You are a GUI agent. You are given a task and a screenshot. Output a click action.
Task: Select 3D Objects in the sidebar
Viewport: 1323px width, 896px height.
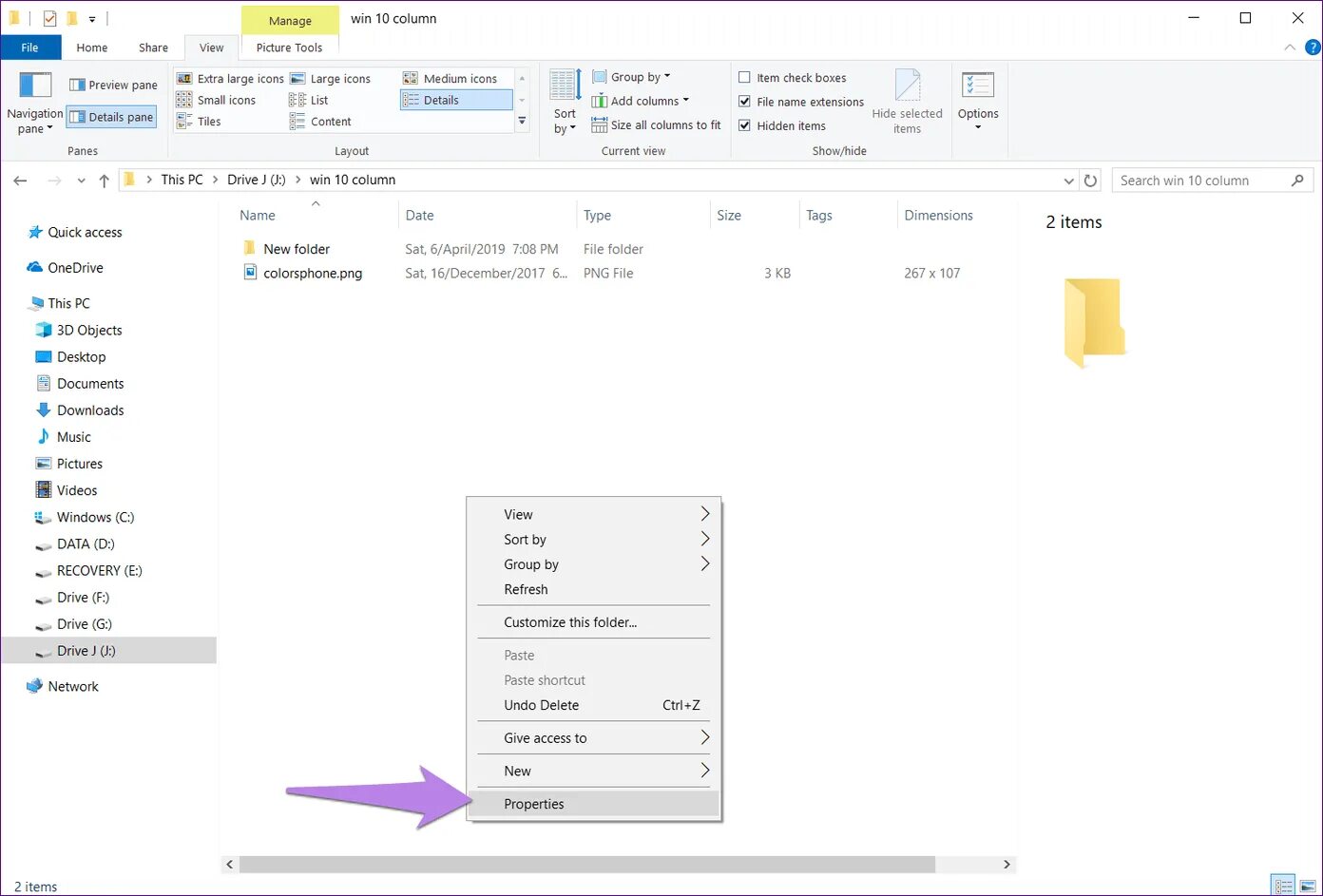tap(89, 330)
